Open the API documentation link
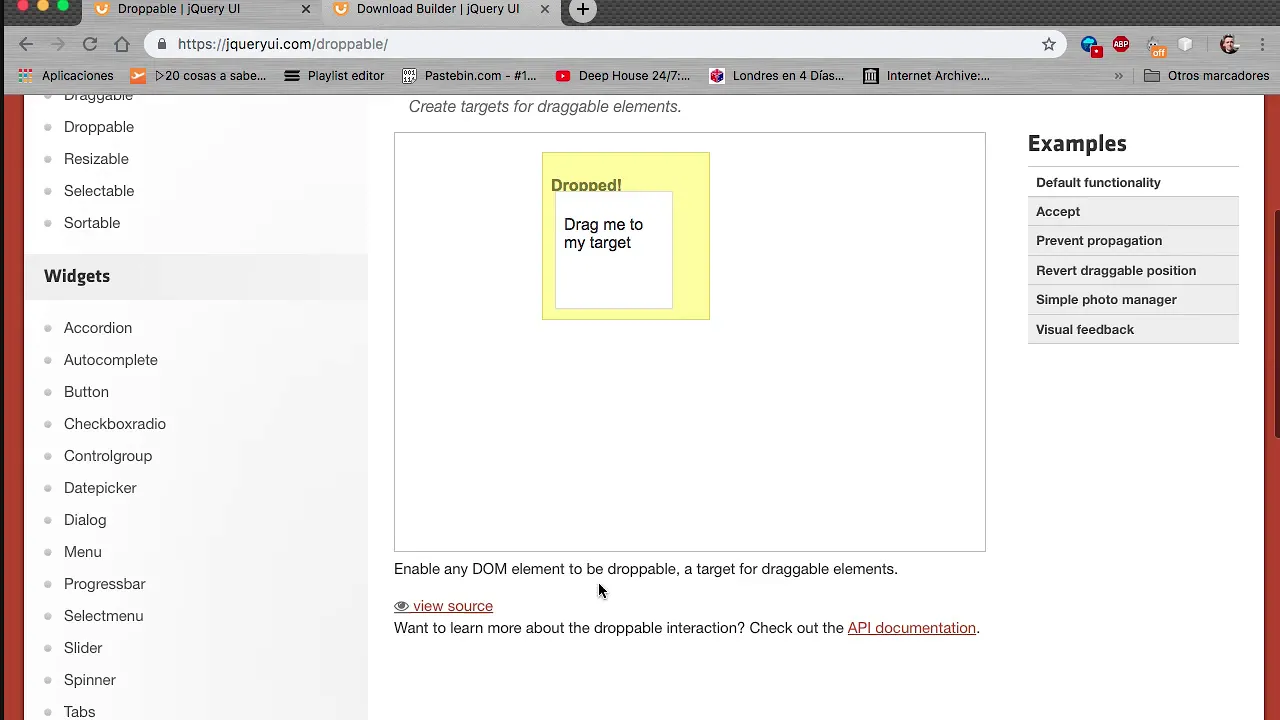 tap(912, 628)
